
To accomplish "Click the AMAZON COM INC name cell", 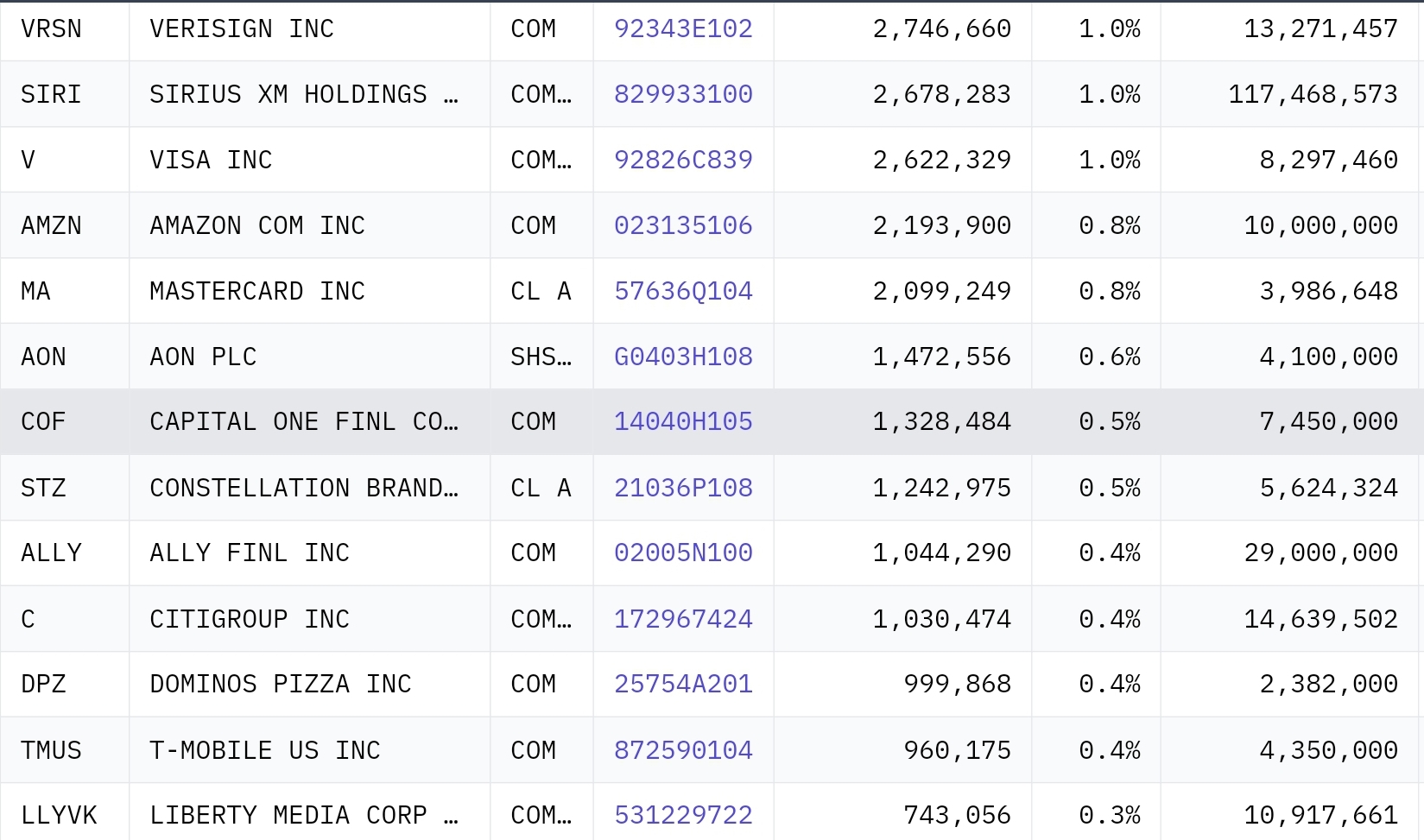I will coord(309,225).
